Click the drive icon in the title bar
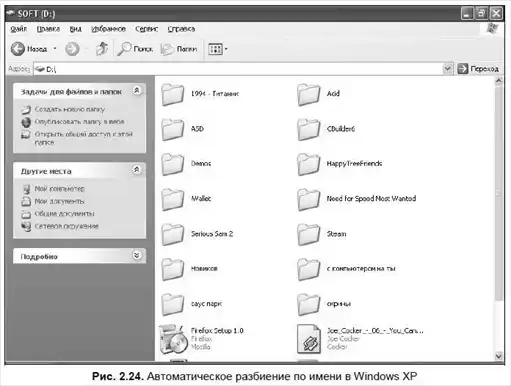This screenshot has height=386, width=511. point(11,13)
